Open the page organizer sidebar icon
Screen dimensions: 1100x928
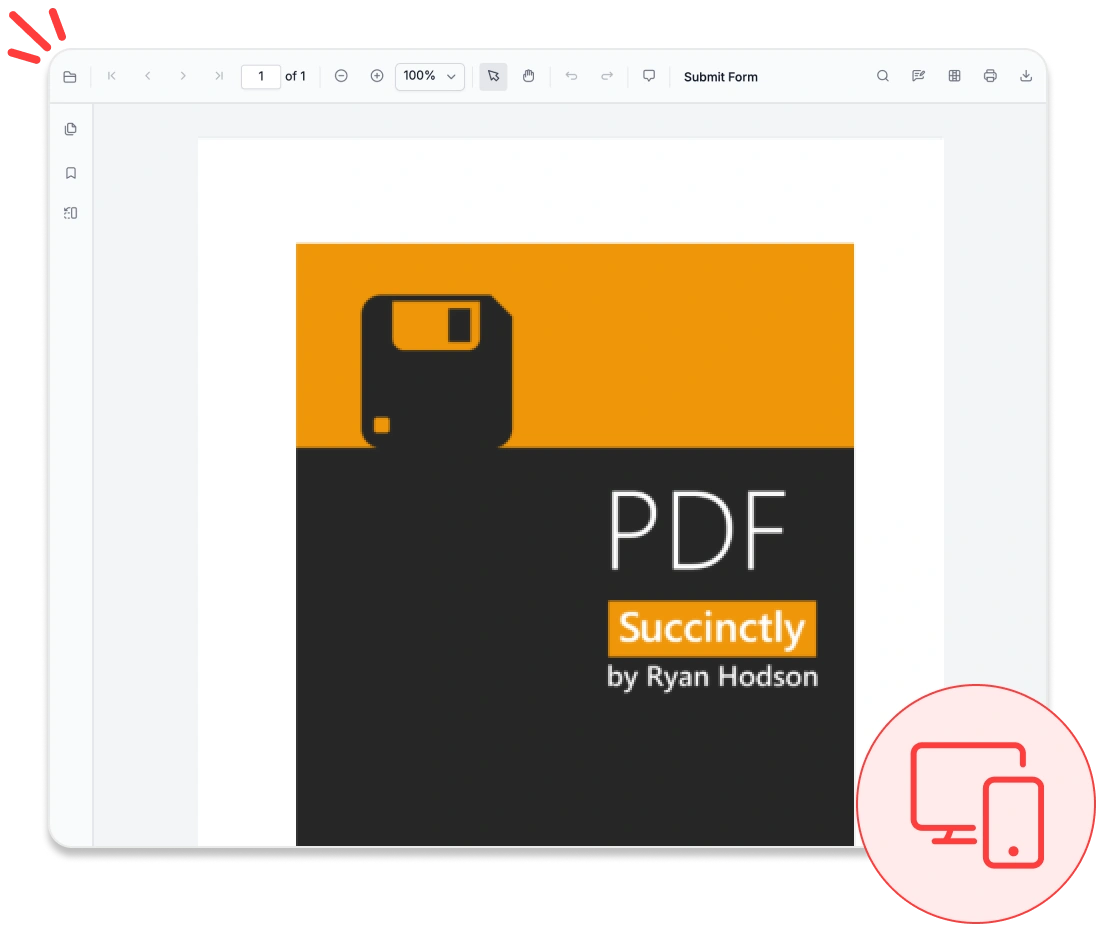[x=71, y=213]
